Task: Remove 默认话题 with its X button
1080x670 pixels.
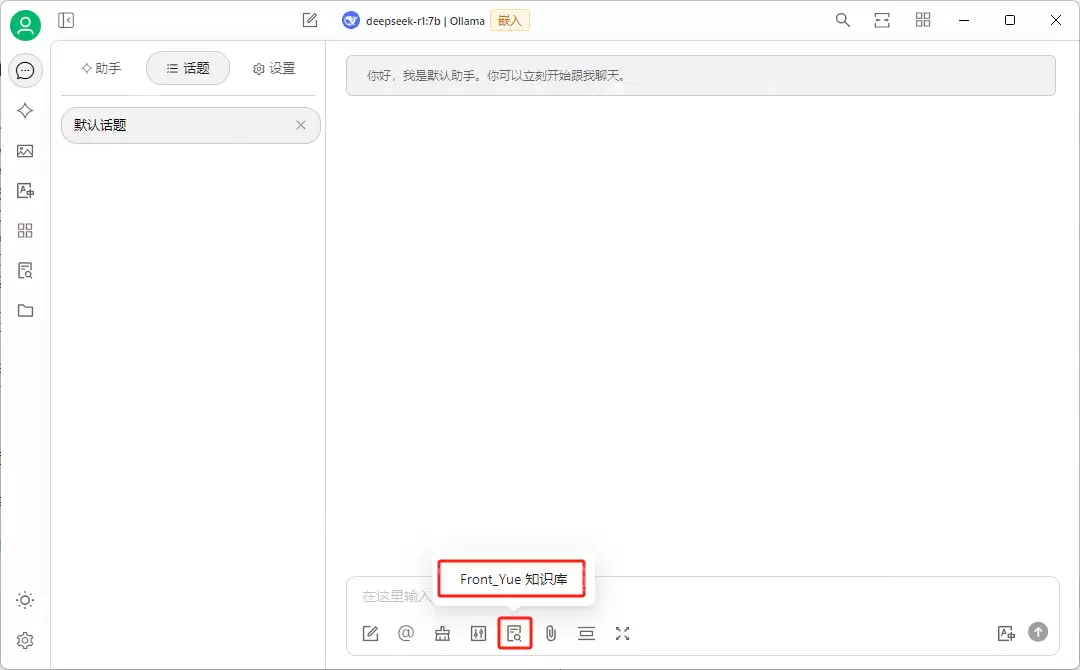Action: coord(301,125)
